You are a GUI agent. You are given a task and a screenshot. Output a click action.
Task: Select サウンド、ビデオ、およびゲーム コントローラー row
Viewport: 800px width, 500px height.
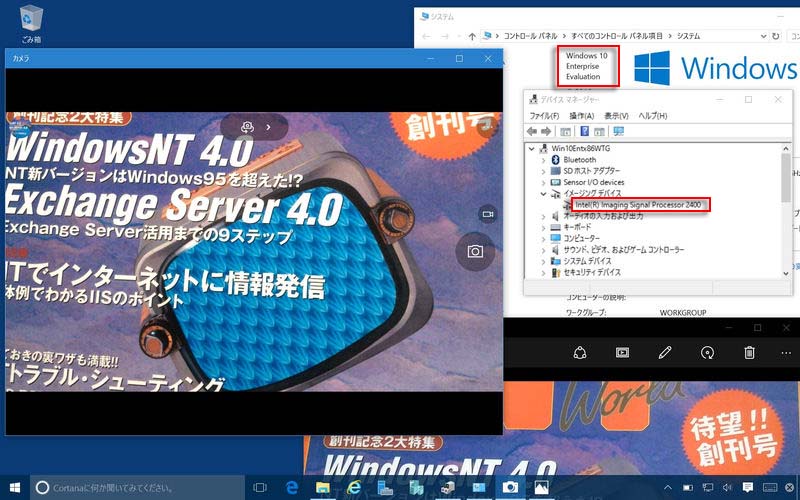623,249
